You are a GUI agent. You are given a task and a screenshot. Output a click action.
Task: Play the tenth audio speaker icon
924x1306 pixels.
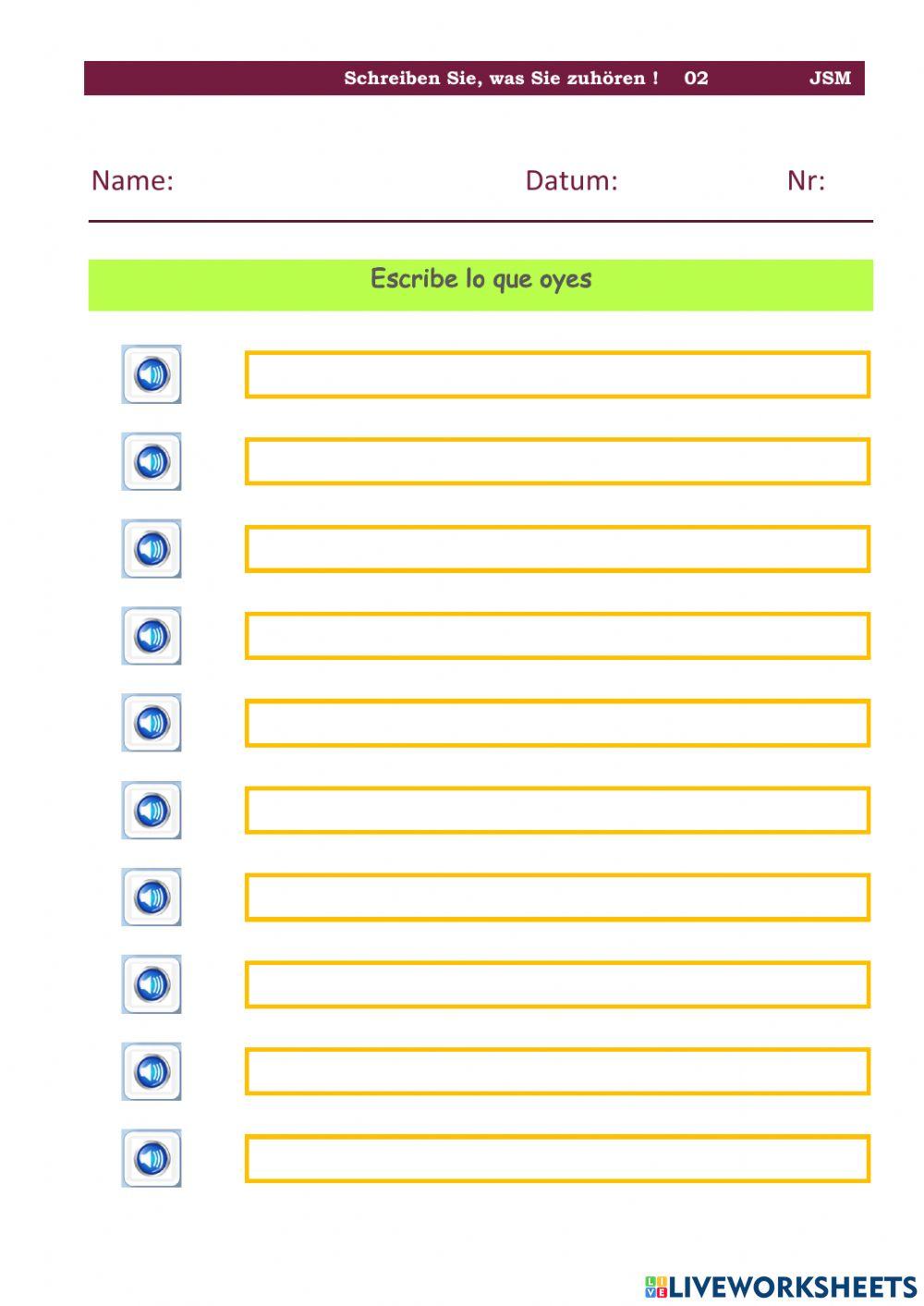[x=152, y=1158]
